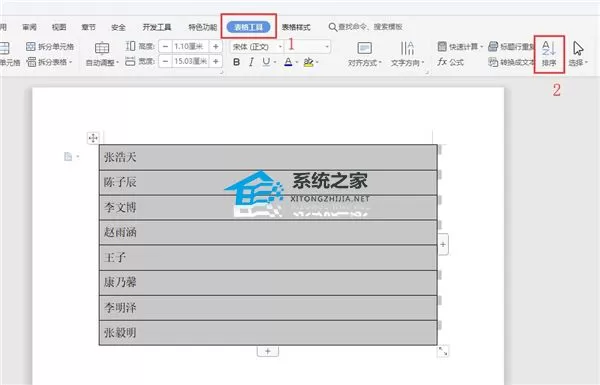This screenshot has height=385, width=600.
Task: Toggle Italic formatting button
Action: [x=251, y=62]
